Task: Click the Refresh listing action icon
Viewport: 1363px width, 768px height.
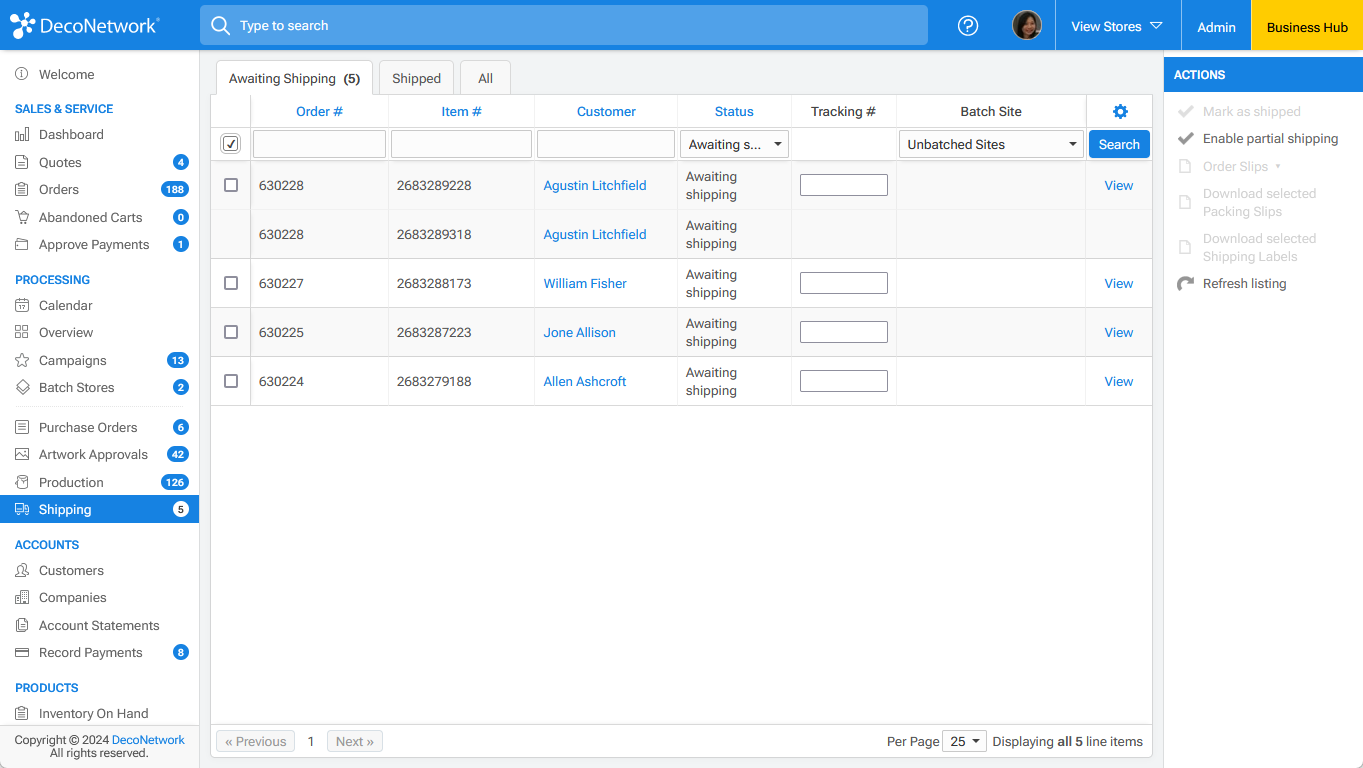Action: pyautogui.click(x=1185, y=283)
